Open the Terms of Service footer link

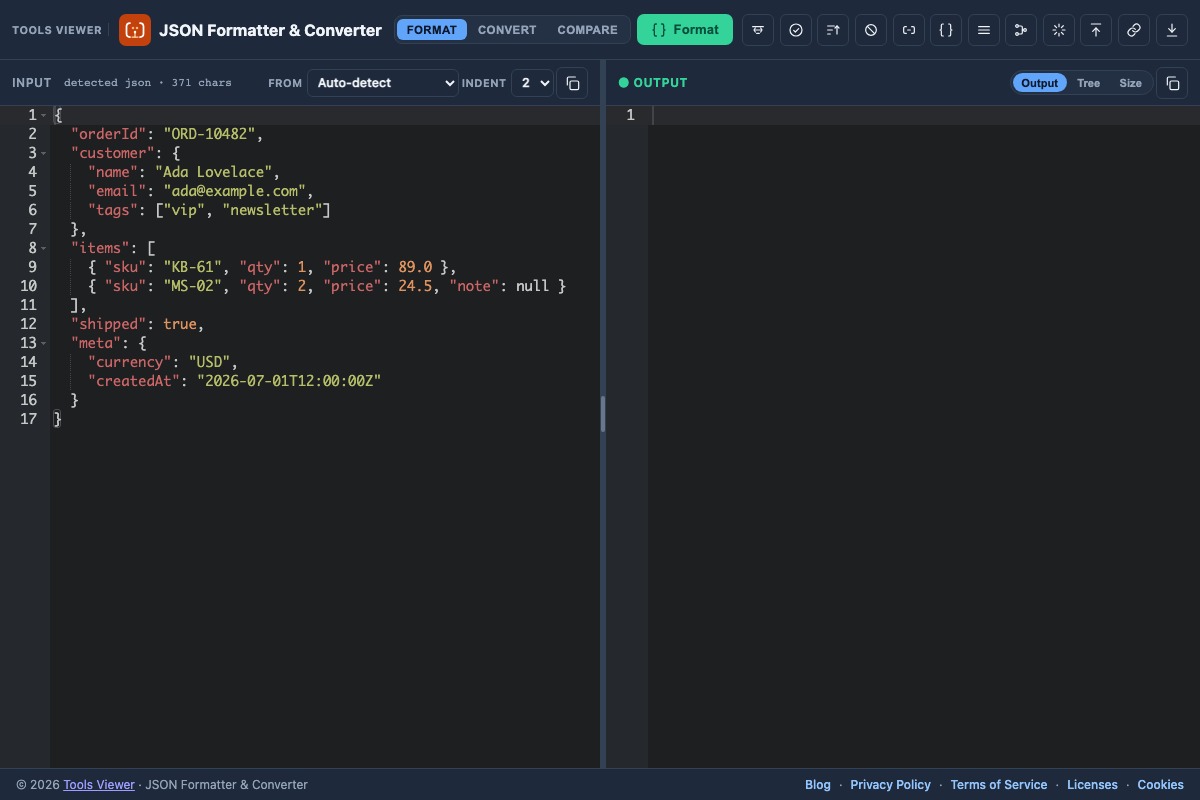click(999, 785)
